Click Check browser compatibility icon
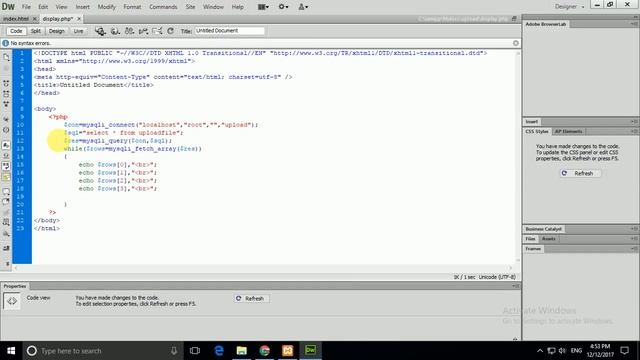 coord(157,31)
